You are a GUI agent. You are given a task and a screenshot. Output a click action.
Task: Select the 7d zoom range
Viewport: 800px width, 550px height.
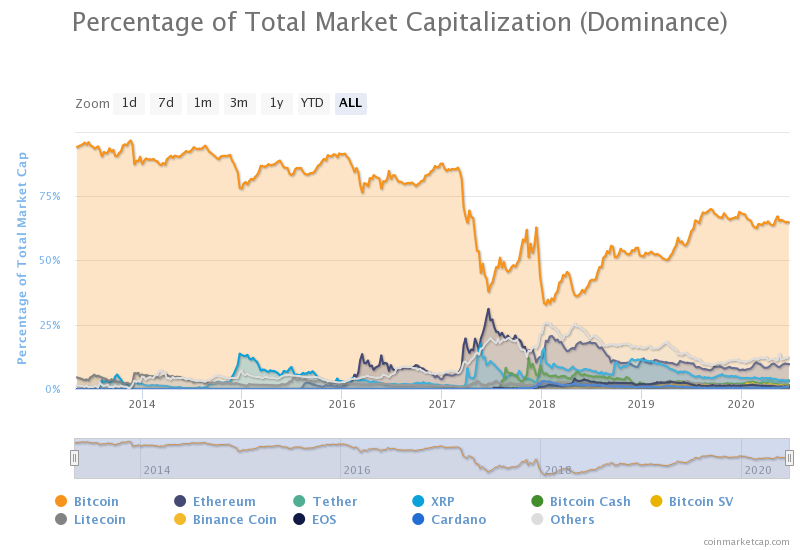click(166, 104)
